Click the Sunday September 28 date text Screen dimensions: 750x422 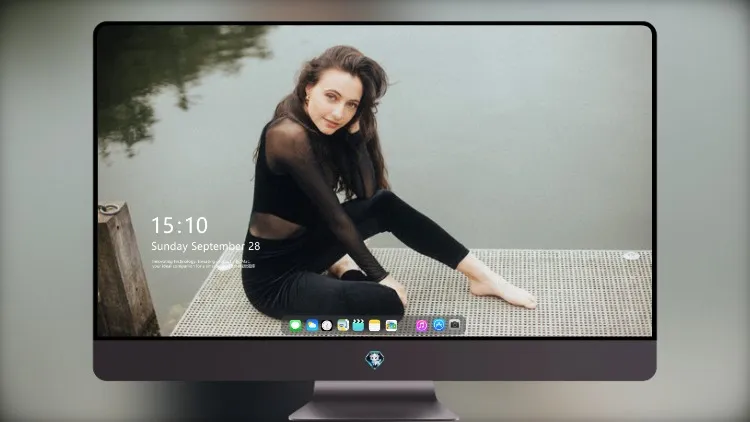pyautogui.click(x=206, y=246)
